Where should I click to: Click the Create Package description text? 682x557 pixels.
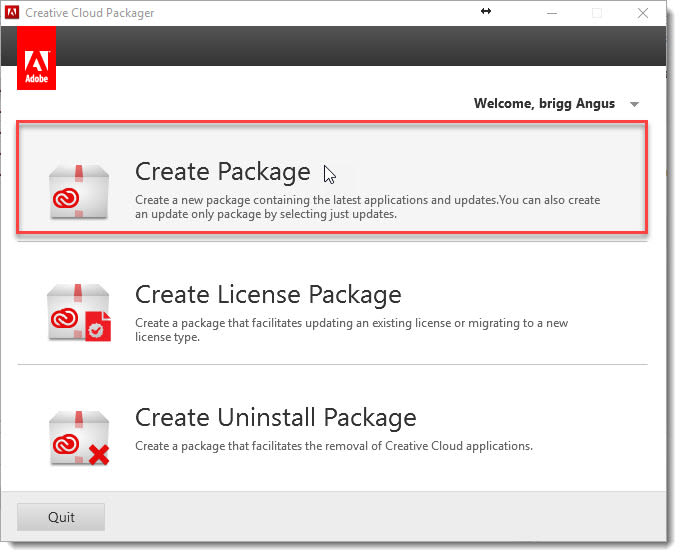367,207
